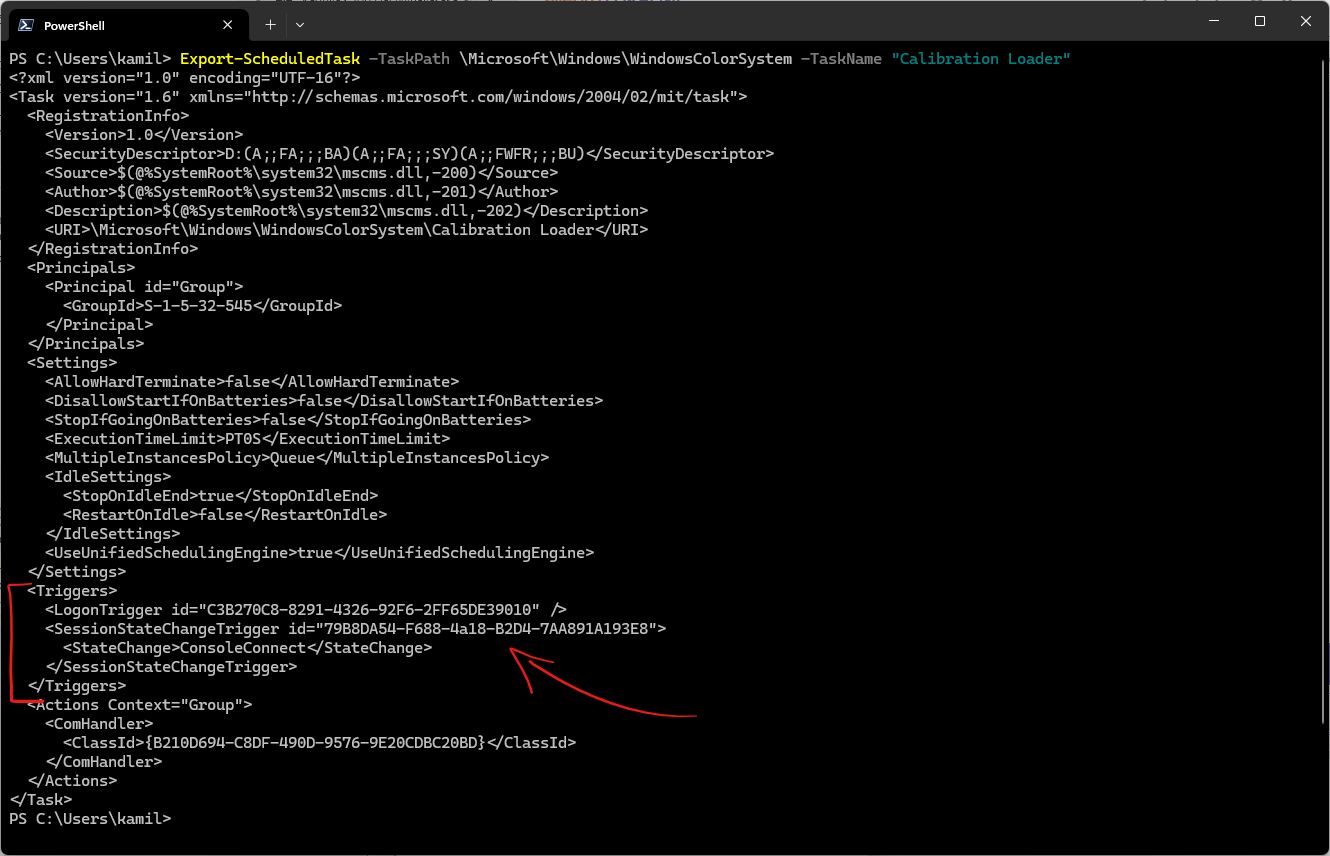Click the MultipleInstancesPolicy Queue line

tap(297, 458)
